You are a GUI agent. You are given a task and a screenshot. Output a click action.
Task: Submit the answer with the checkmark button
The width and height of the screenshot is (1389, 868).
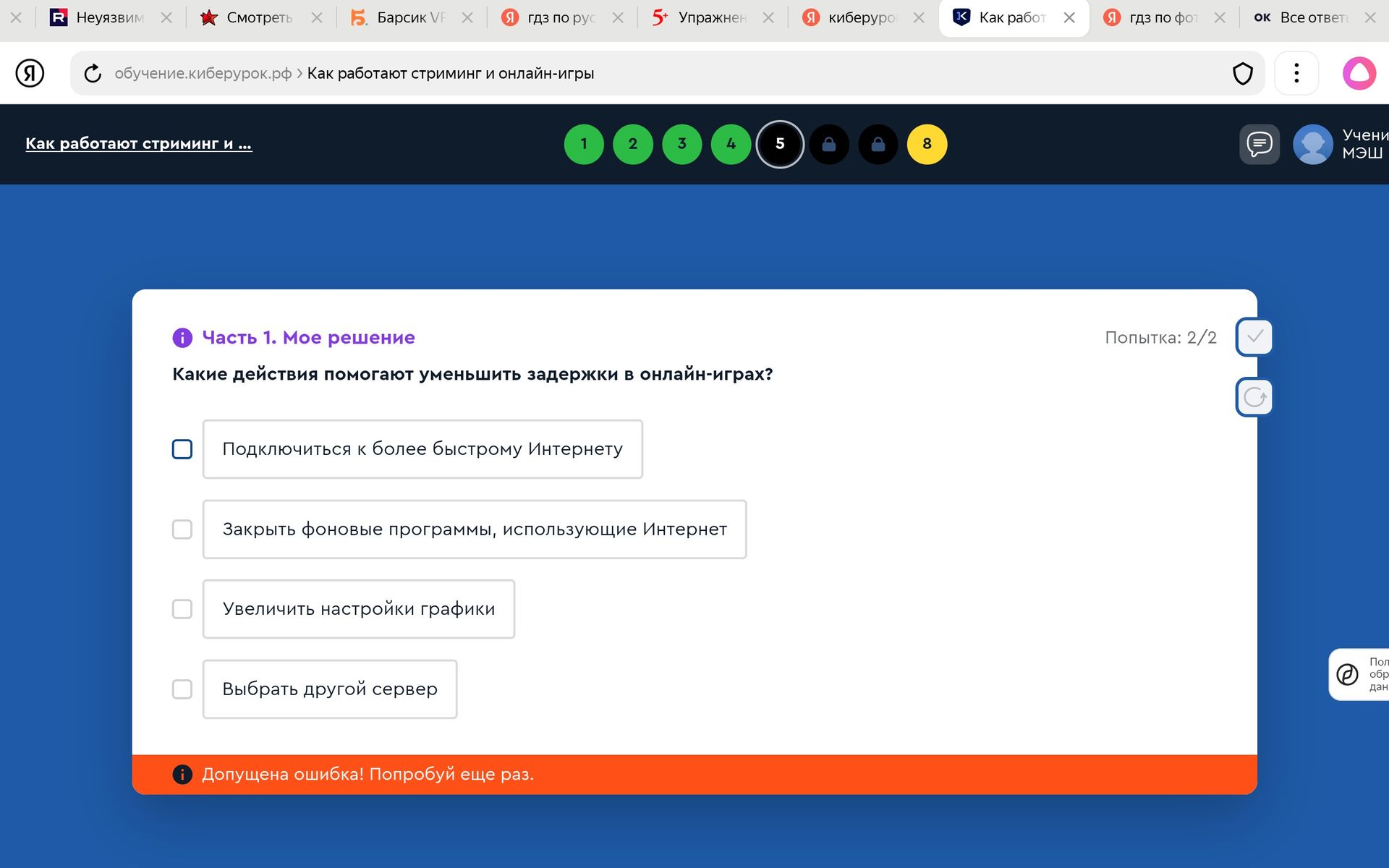(1254, 337)
